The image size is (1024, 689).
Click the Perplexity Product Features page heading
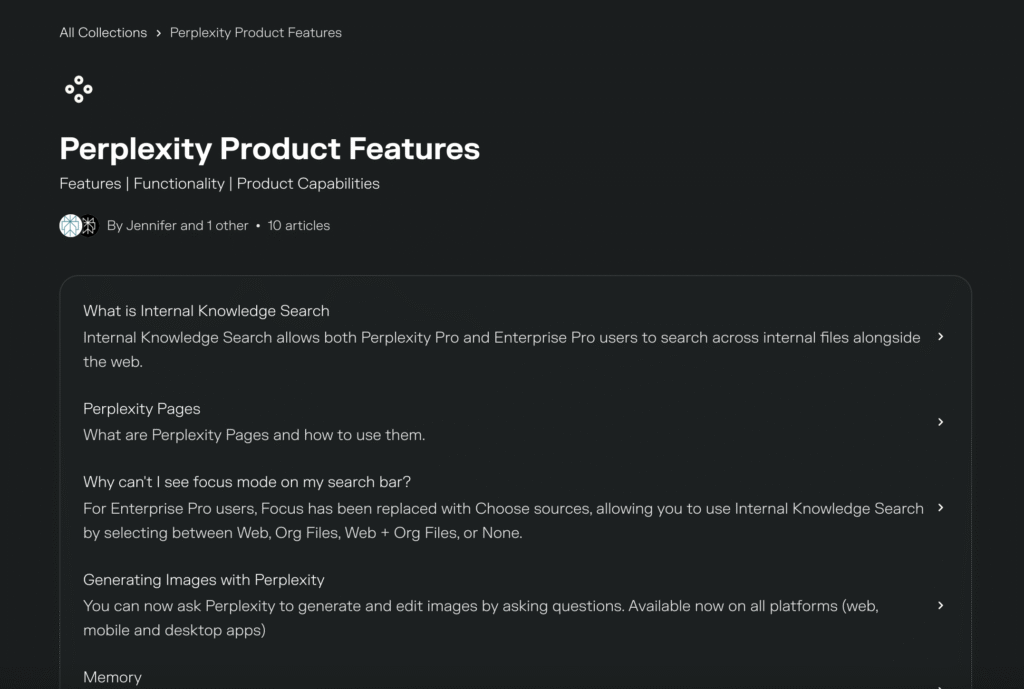(x=270, y=149)
